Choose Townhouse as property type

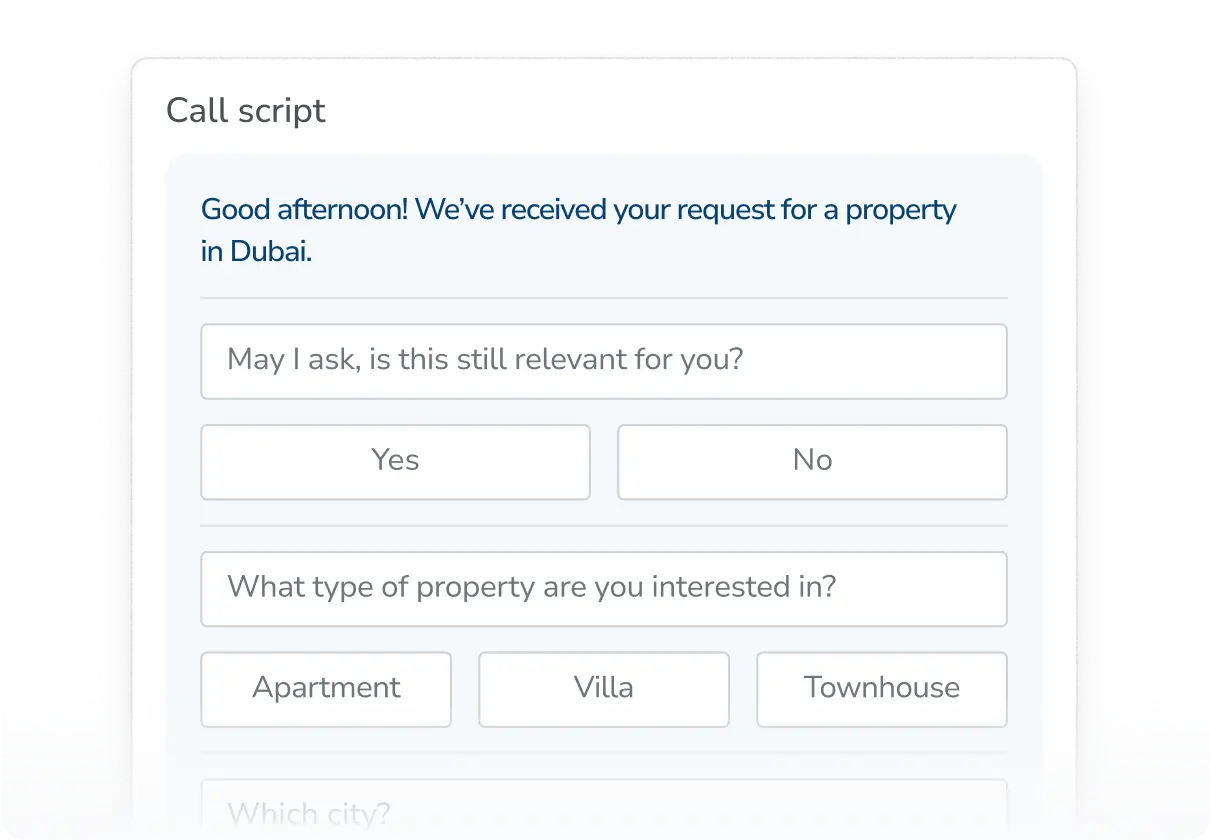(x=881, y=689)
